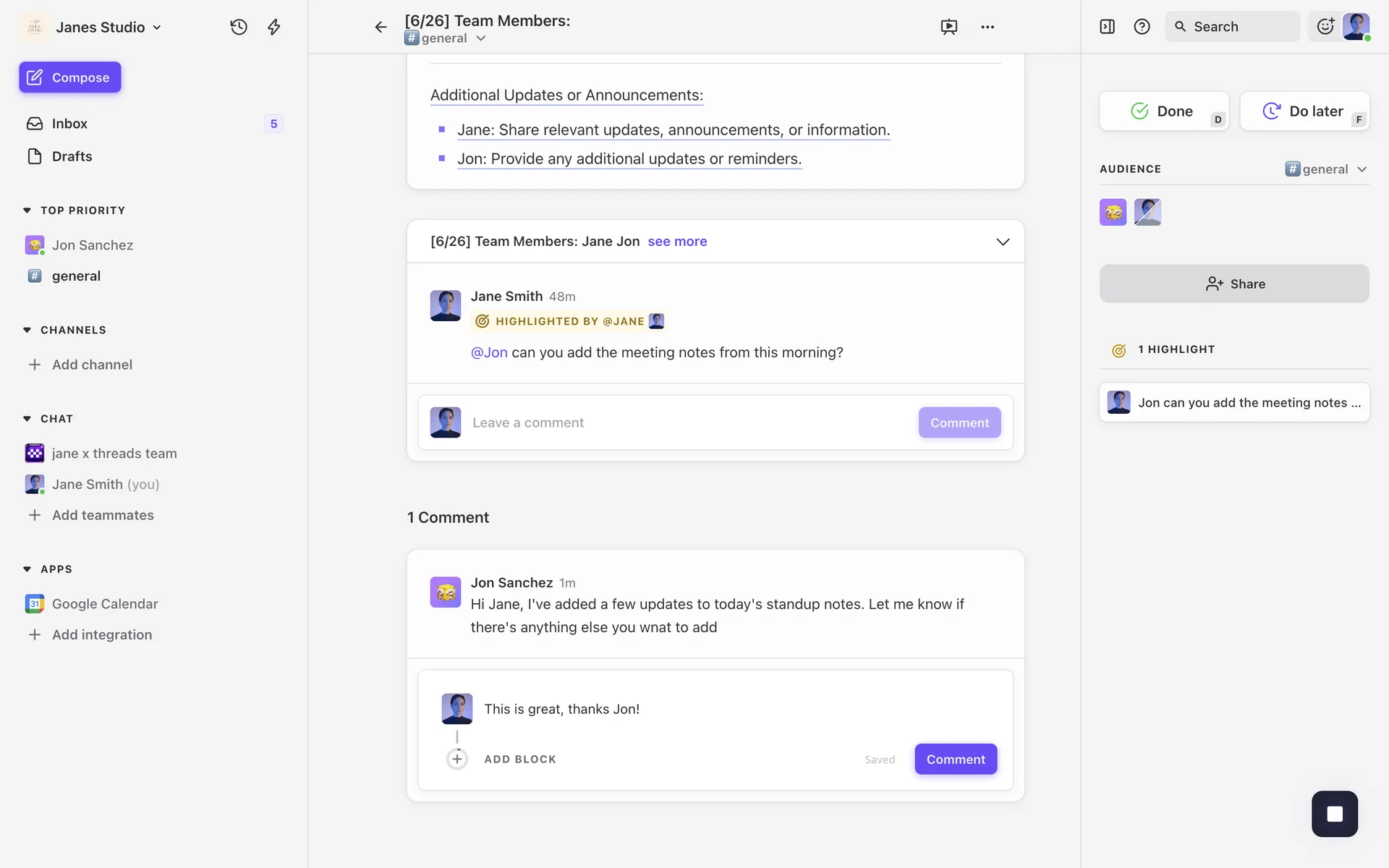Open the Janes Studio workspace dropdown
1389x868 pixels.
109,27
